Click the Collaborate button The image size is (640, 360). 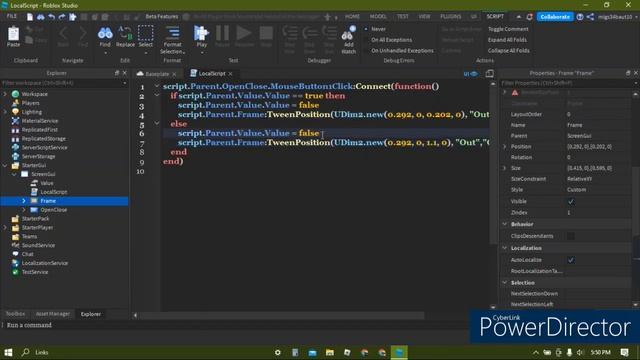[x=555, y=17]
